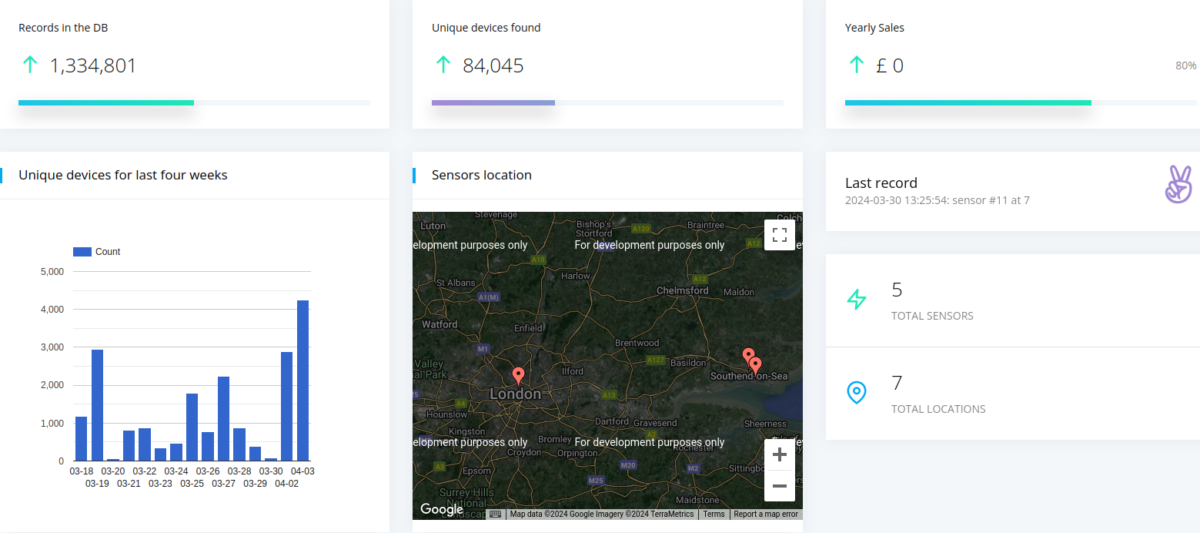Click the location pin Total Locations icon
The image size is (1200, 533).
[x=856, y=392]
